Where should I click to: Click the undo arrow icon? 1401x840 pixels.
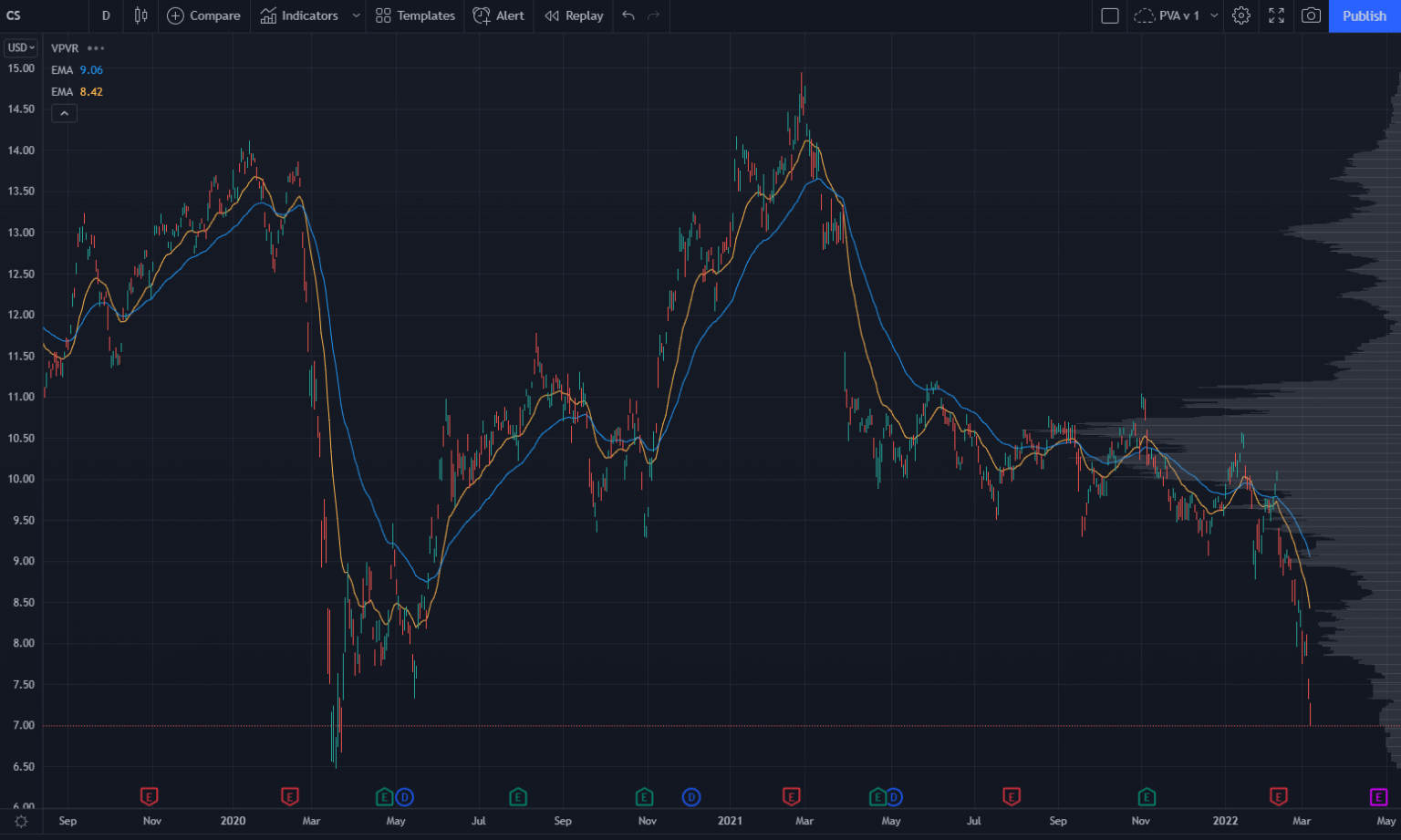[x=628, y=16]
